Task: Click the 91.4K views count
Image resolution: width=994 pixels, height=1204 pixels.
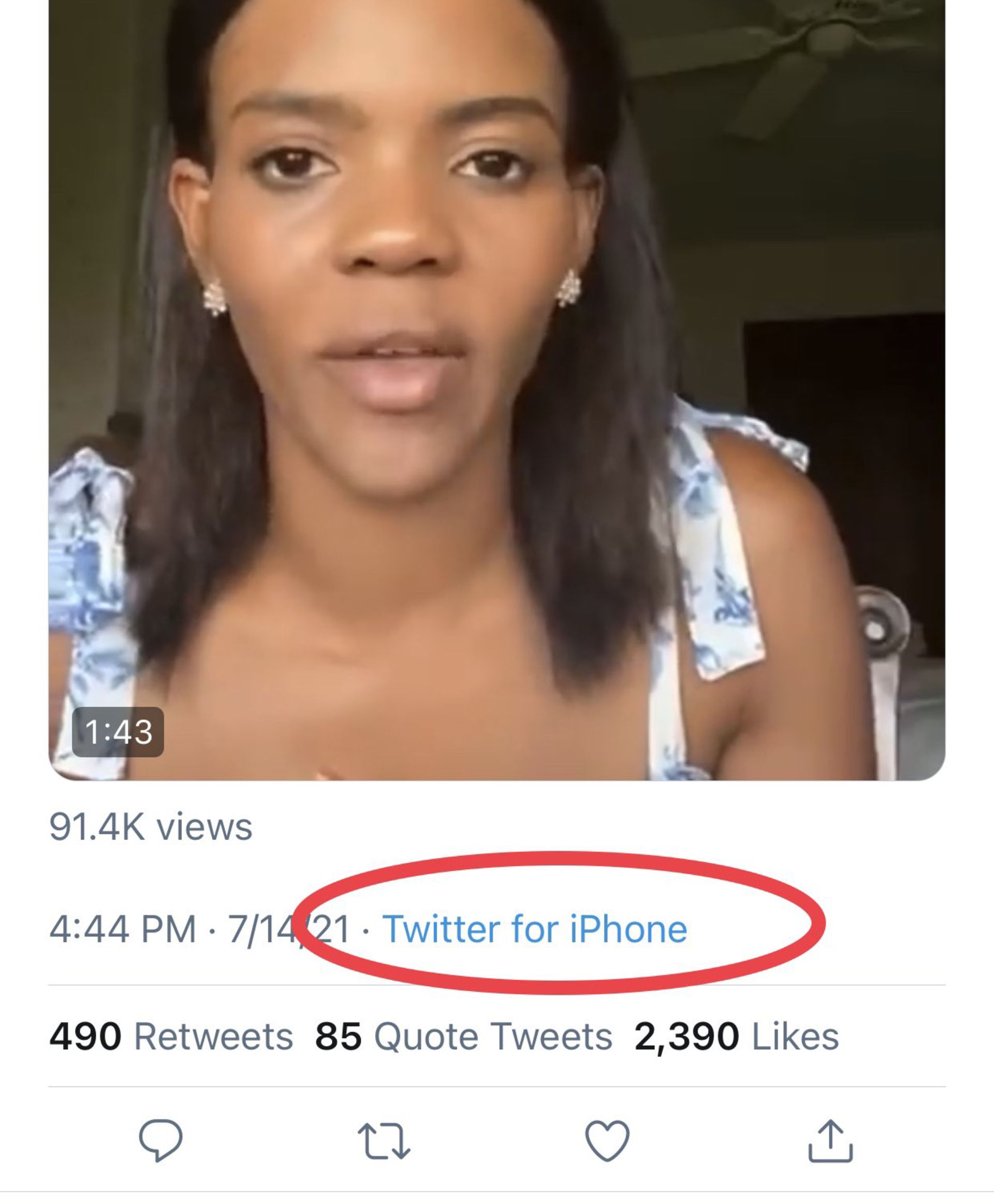Action: click(151, 826)
